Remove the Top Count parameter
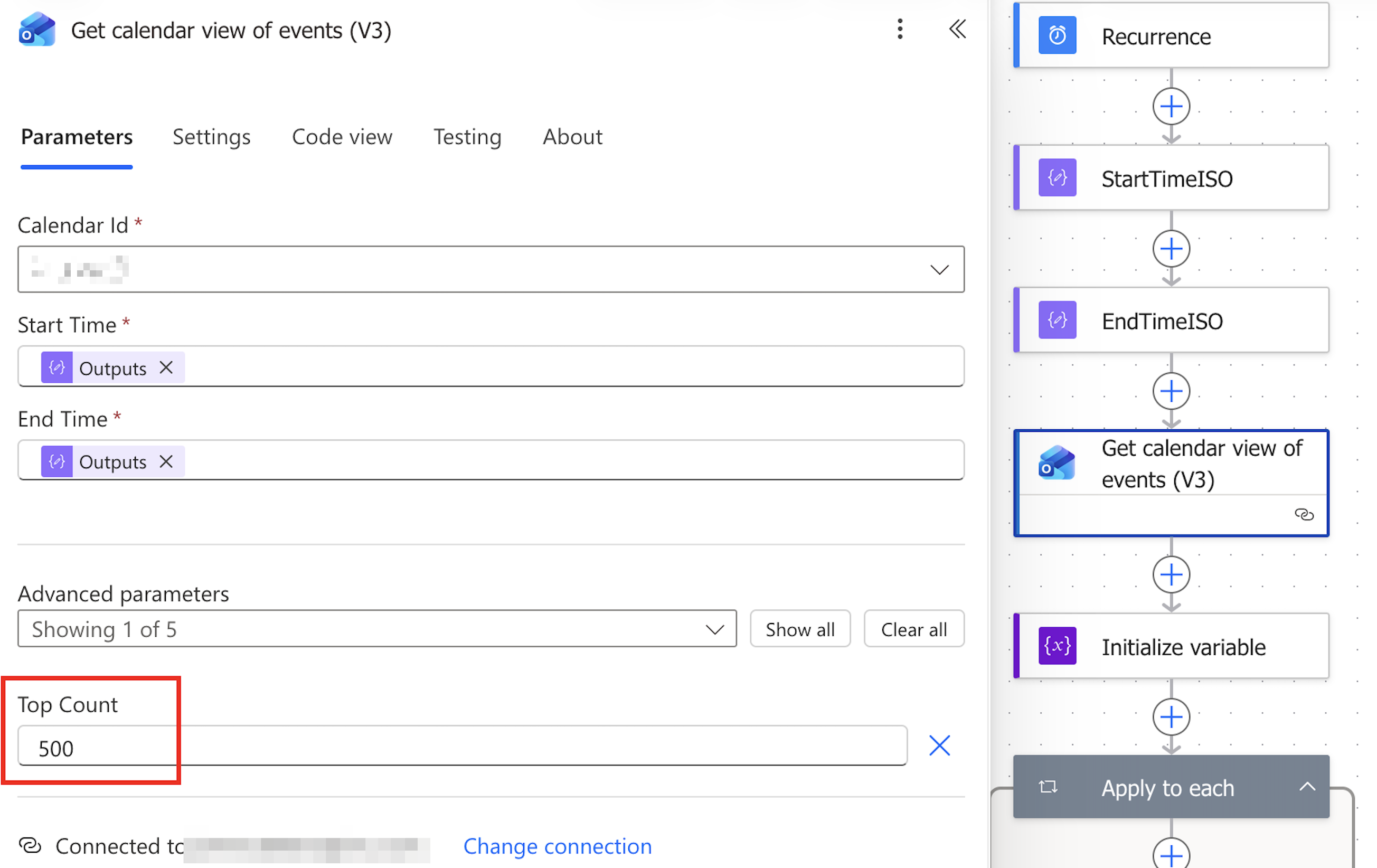This screenshot has height=868, width=1377. [x=939, y=746]
